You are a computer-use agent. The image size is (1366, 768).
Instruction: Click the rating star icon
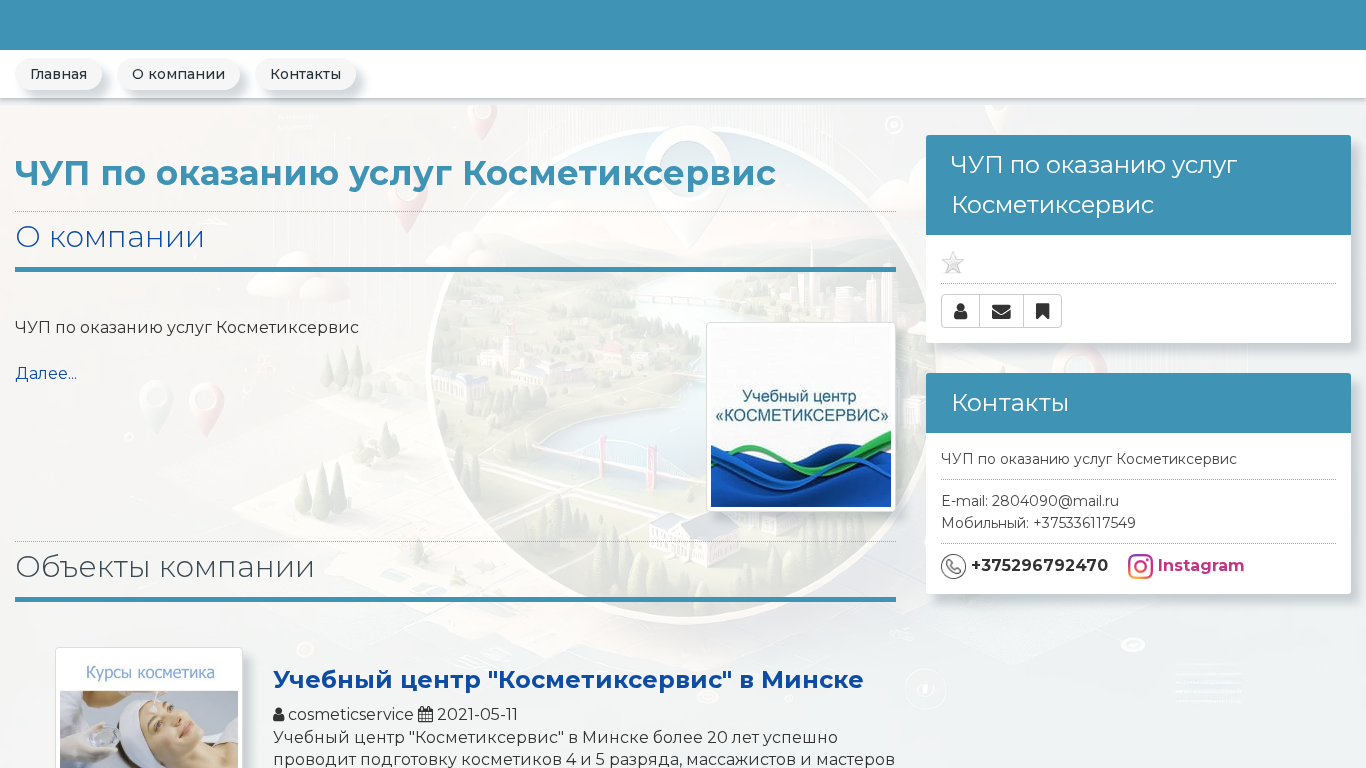coord(953,263)
